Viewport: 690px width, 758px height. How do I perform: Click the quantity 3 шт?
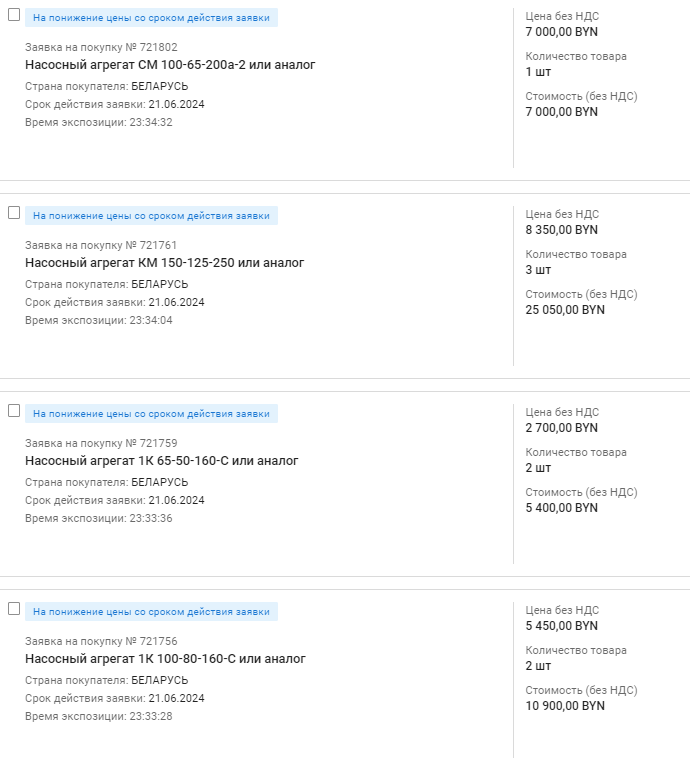(538, 270)
